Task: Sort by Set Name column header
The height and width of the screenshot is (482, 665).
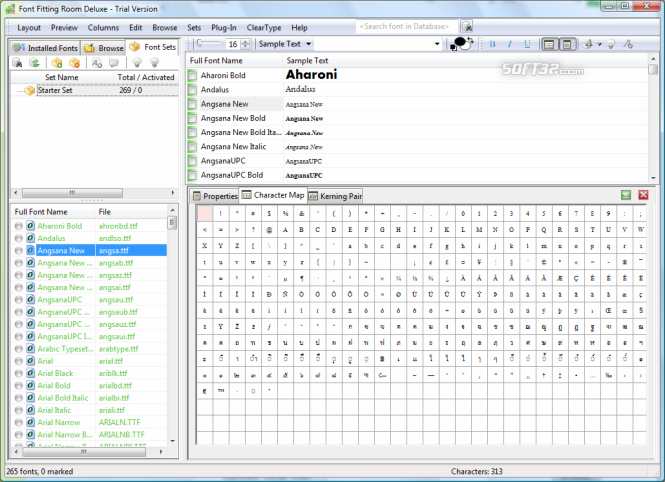Action: coord(62,78)
